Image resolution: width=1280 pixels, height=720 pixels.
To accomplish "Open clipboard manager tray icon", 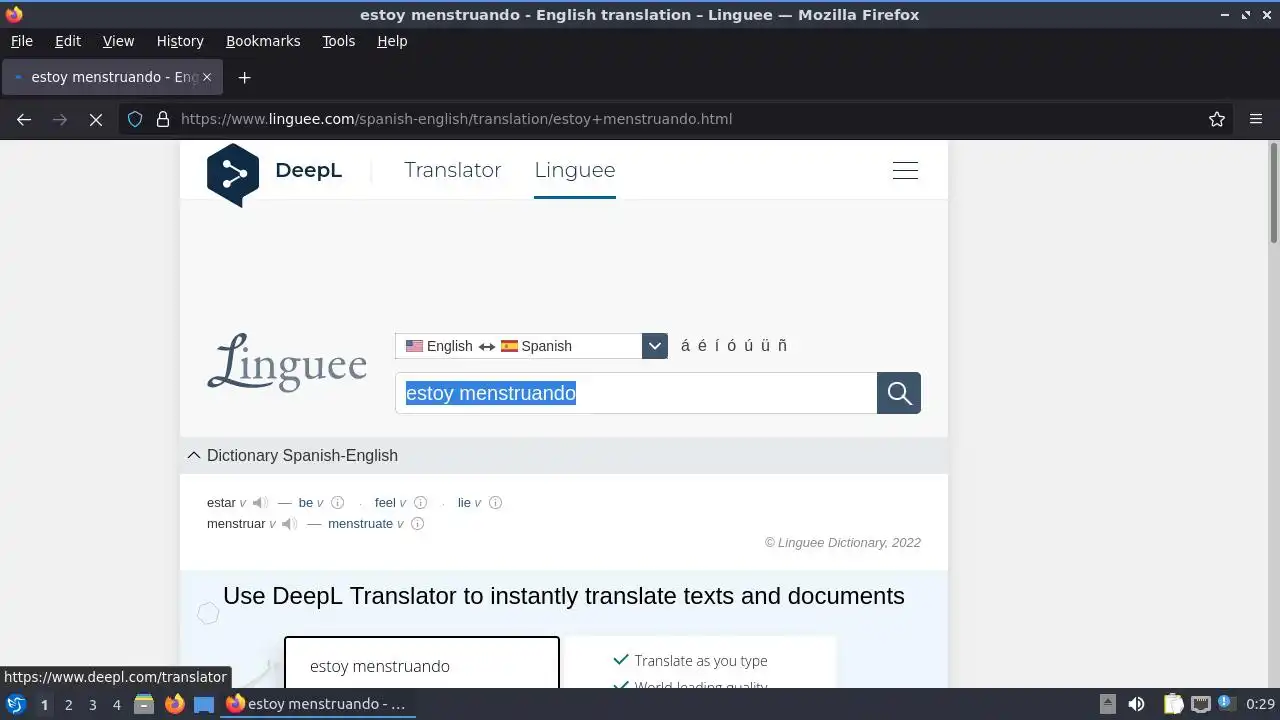I will [1173, 704].
